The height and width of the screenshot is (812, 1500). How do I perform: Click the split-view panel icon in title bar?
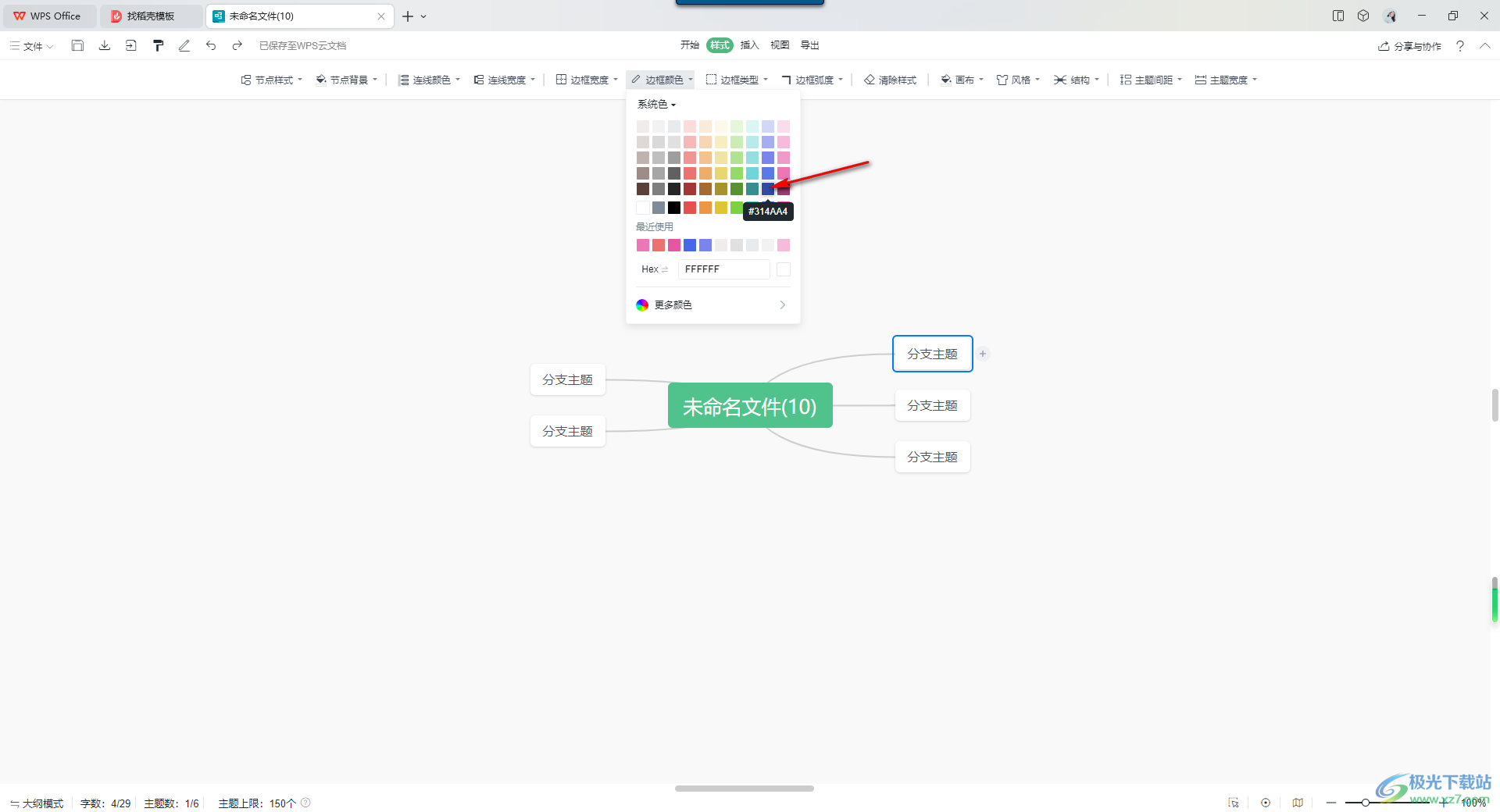click(1338, 16)
